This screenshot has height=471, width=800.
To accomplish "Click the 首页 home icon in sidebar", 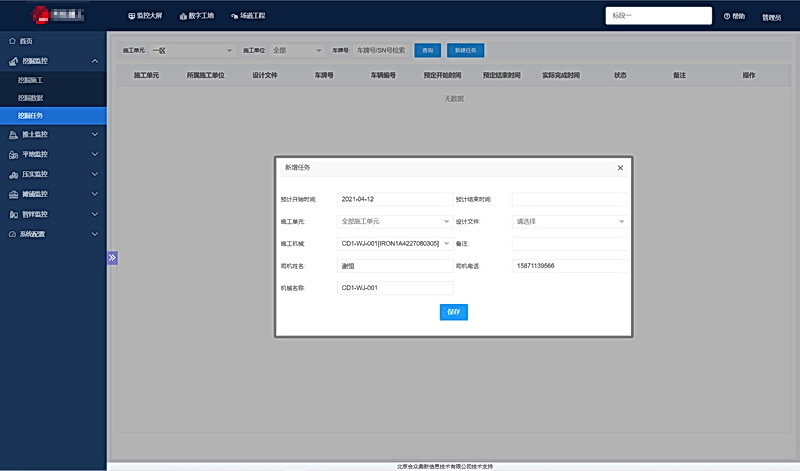I will (12, 41).
